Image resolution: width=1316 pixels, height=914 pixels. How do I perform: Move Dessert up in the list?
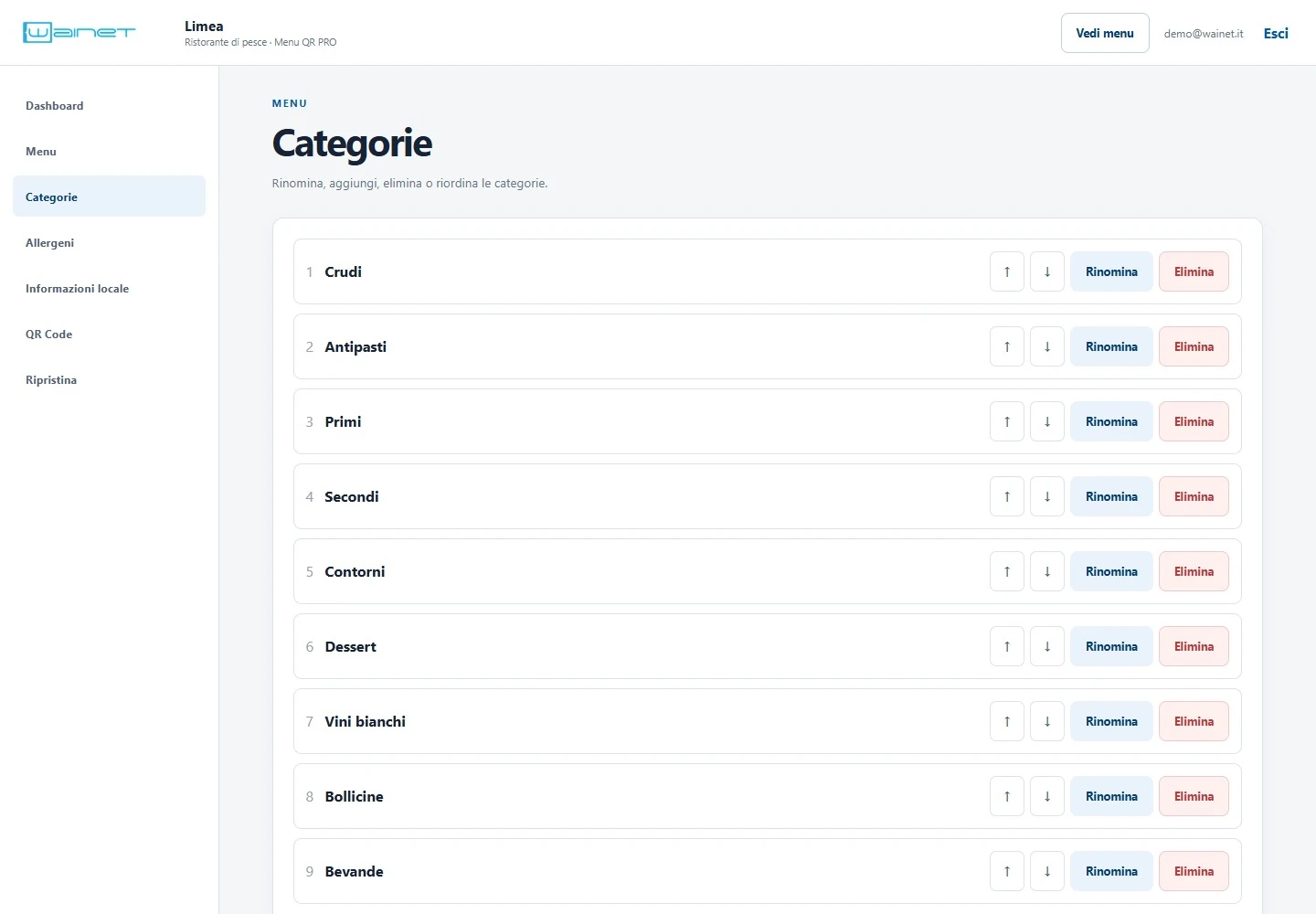click(1007, 646)
